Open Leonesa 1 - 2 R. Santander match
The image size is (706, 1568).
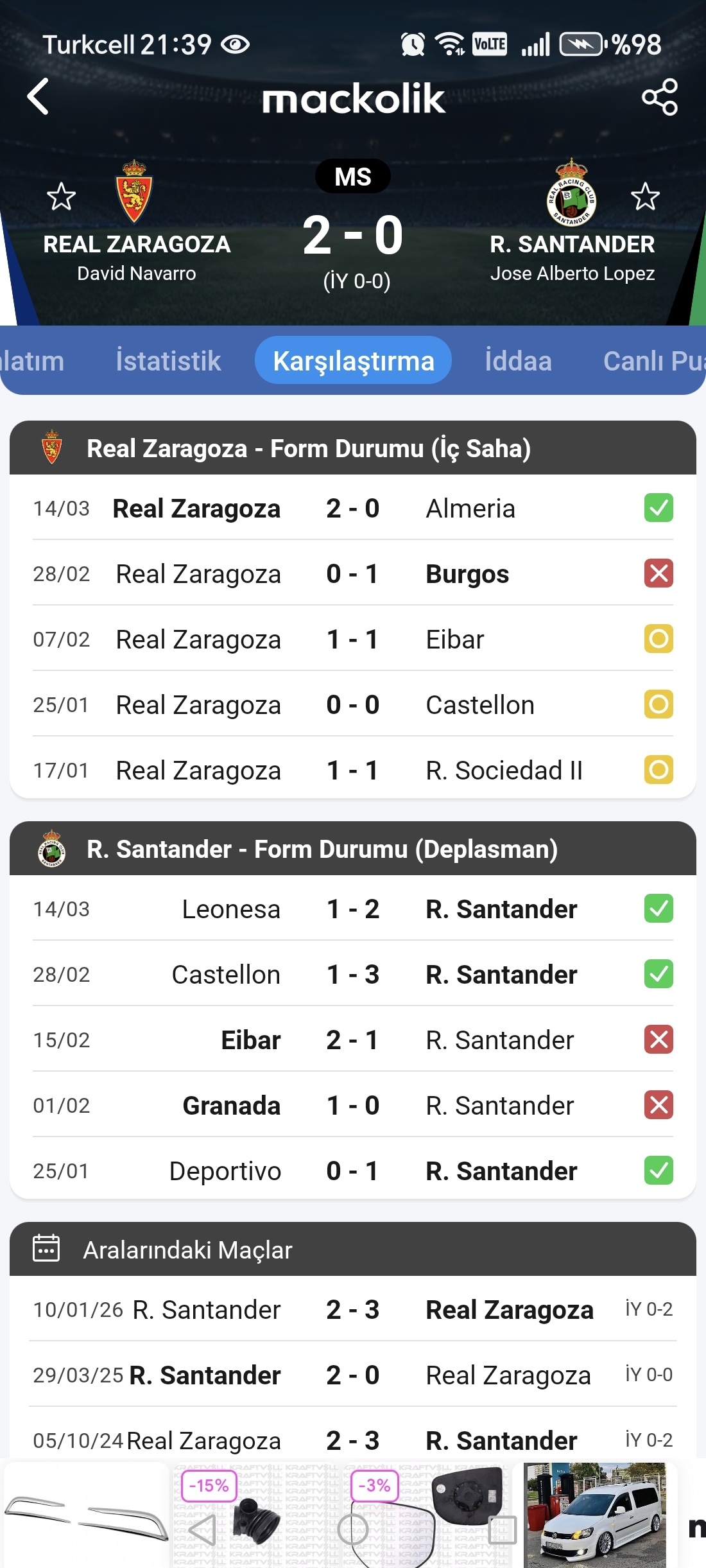click(x=352, y=909)
